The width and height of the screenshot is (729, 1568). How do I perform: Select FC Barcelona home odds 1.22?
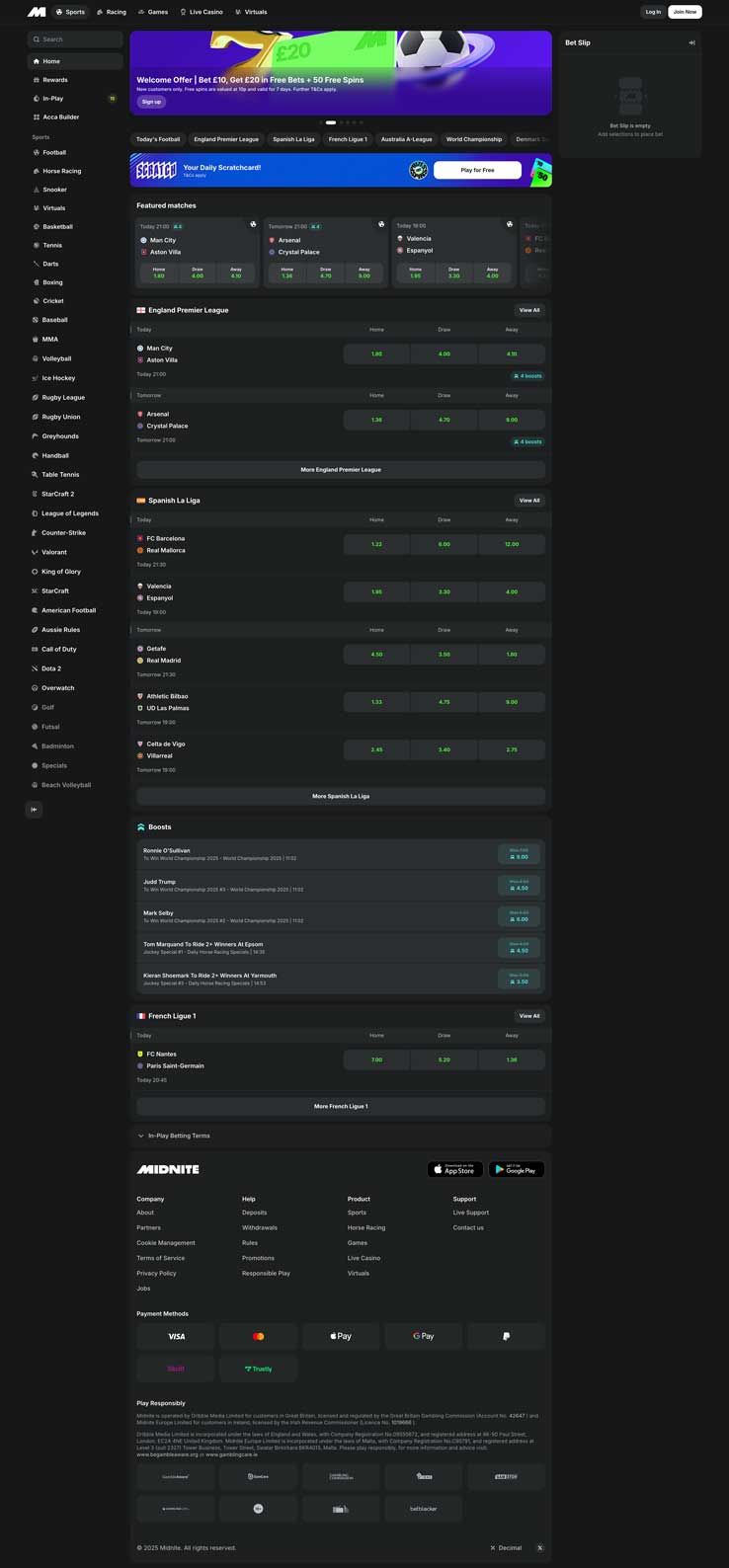(376, 544)
